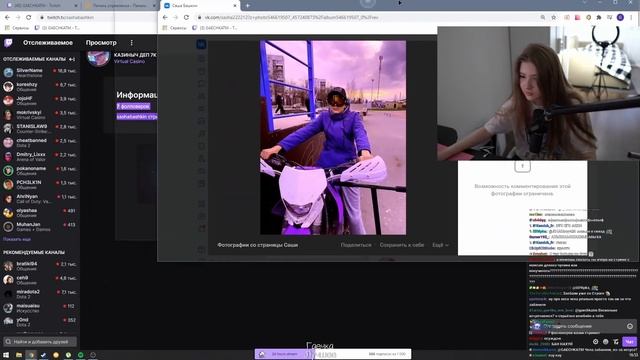Select cheatbanned in followed channels
640x360 pixels.
40,142
